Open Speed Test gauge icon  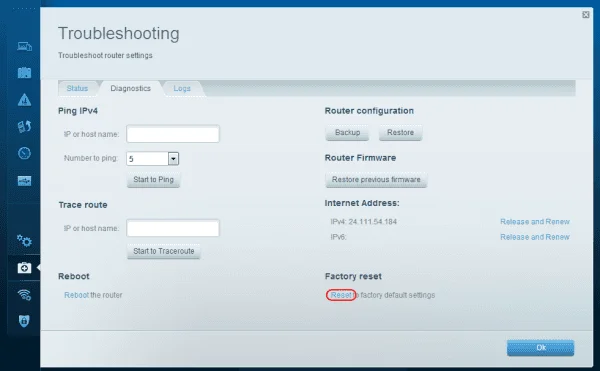coord(24,153)
